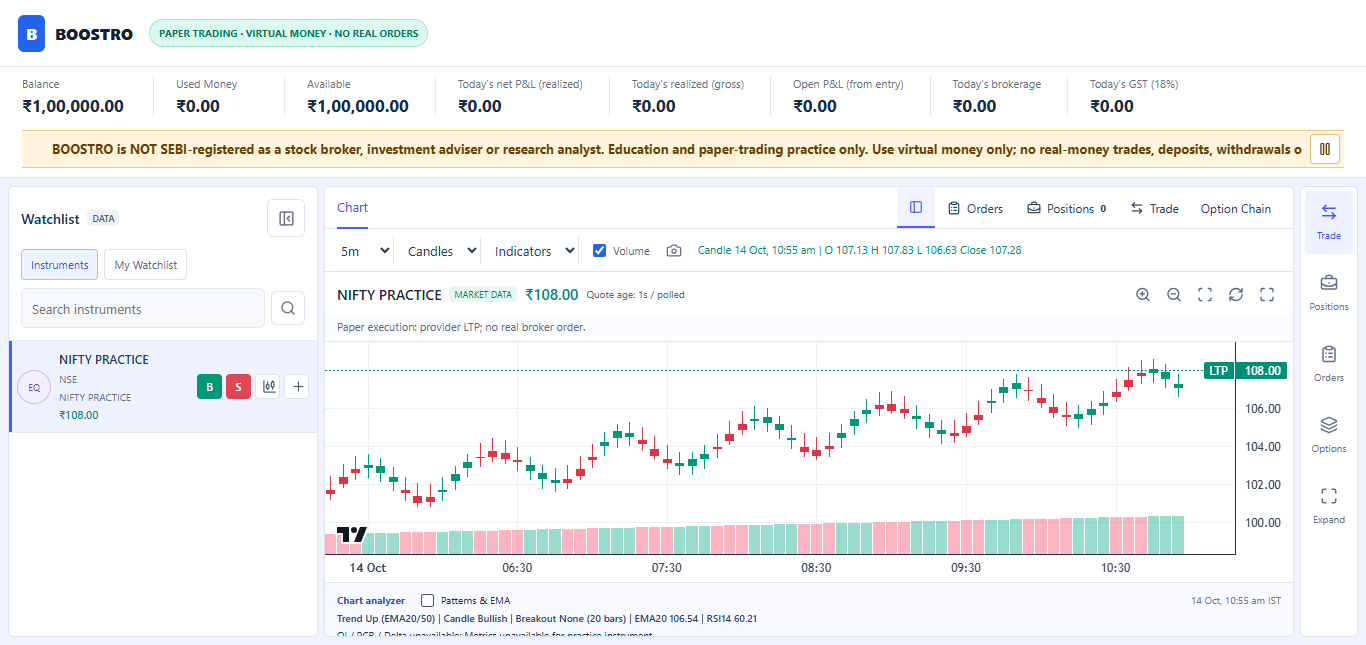Image resolution: width=1366 pixels, height=645 pixels.
Task: Click the PAPER TRADING virtual money badge
Action: [288, 33]
